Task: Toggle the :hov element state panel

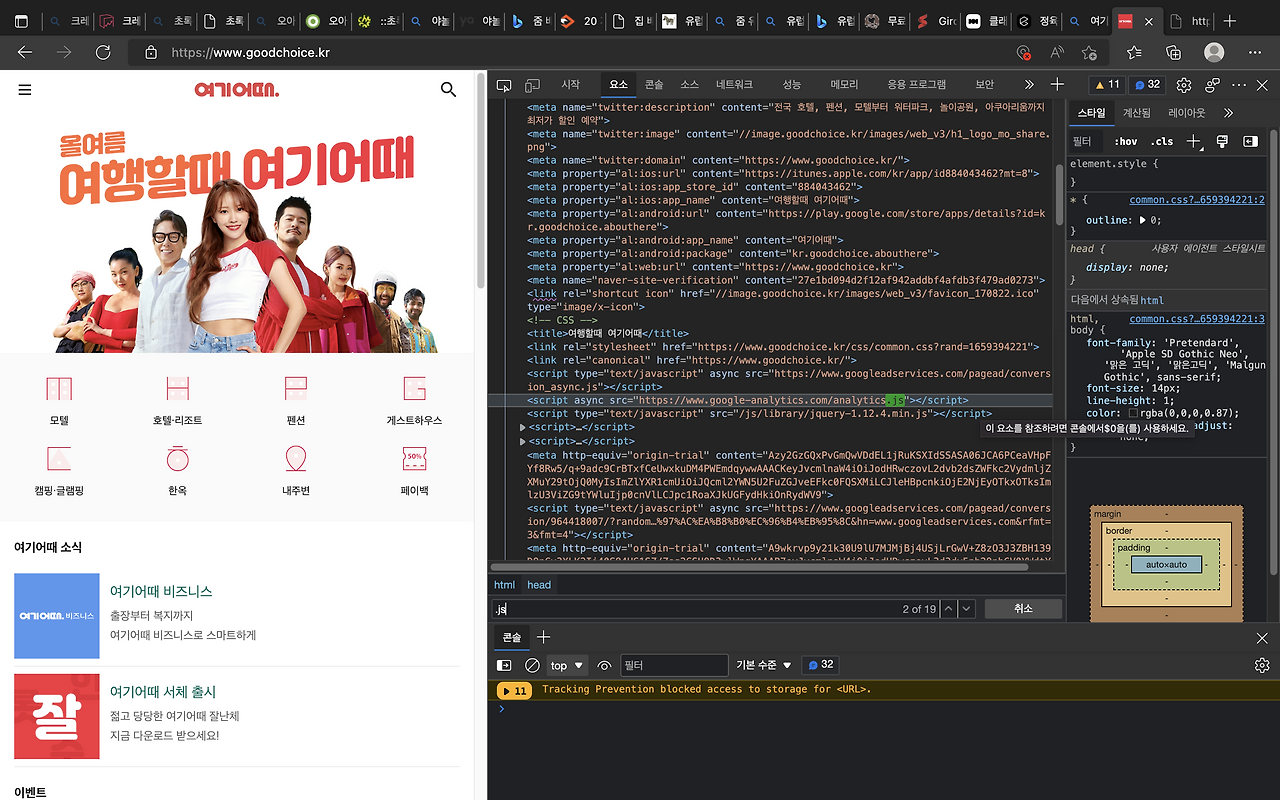Action: [x=1126, y=141]
